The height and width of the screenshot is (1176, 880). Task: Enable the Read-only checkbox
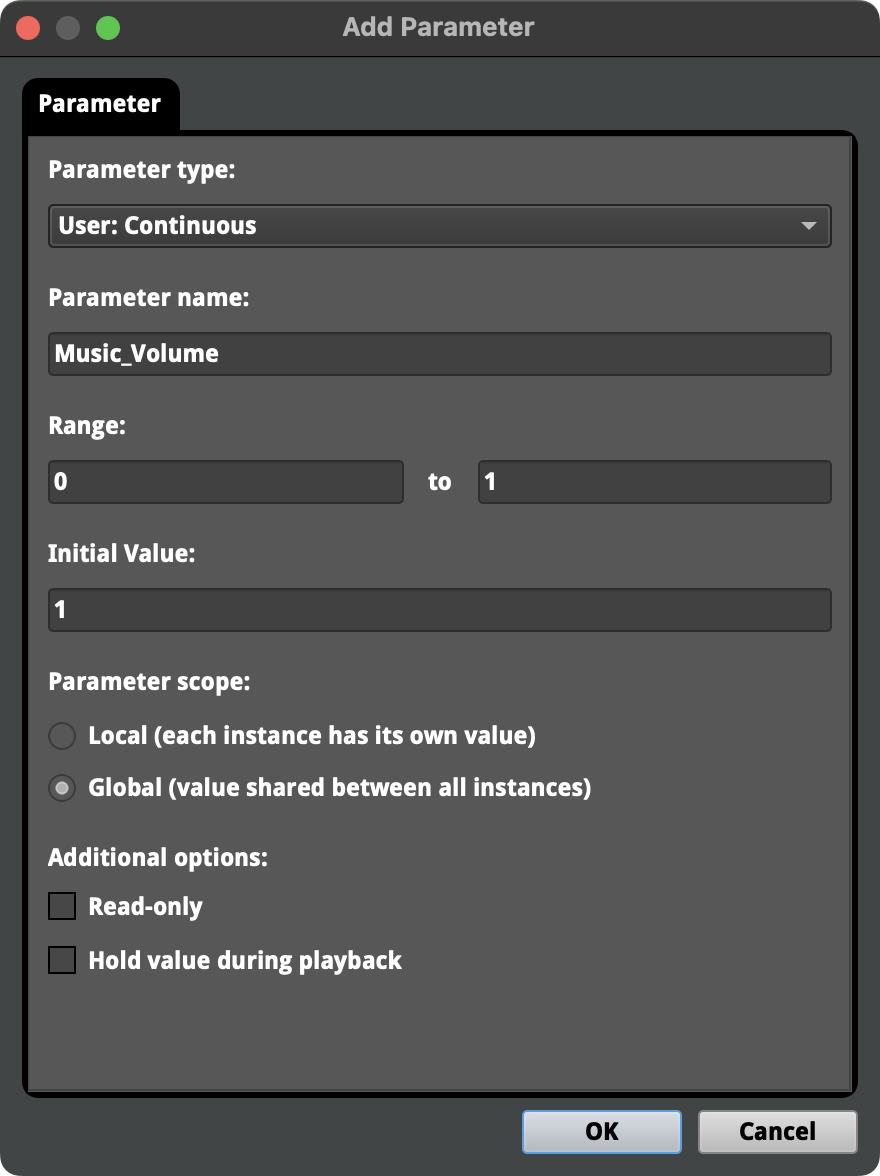click(x=62, y=907)
